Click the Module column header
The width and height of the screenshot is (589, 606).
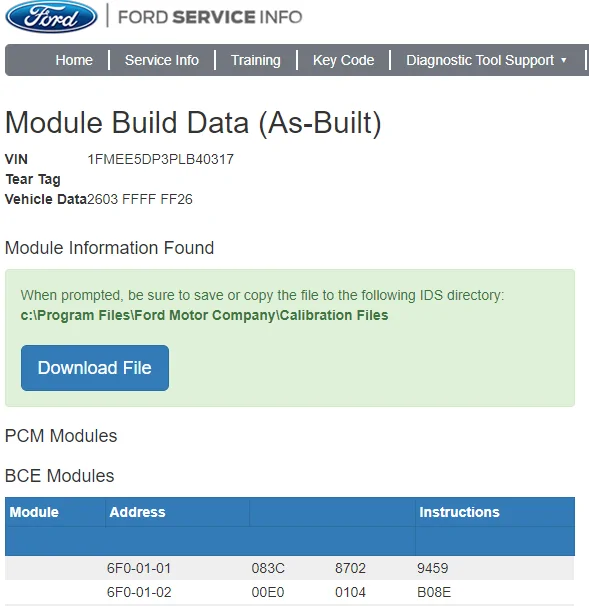(34, 512)
